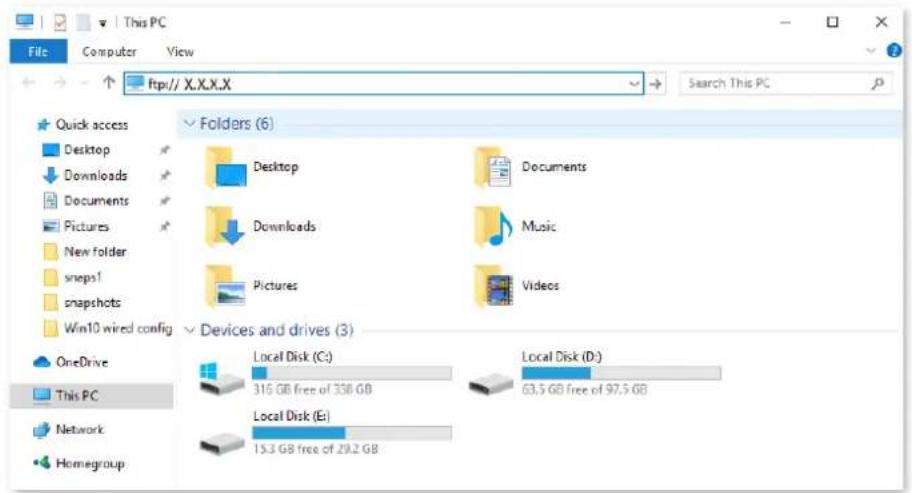Screen dimensions: 912x493
Task: Click the New folder icon in title bar
Action: 84,23
